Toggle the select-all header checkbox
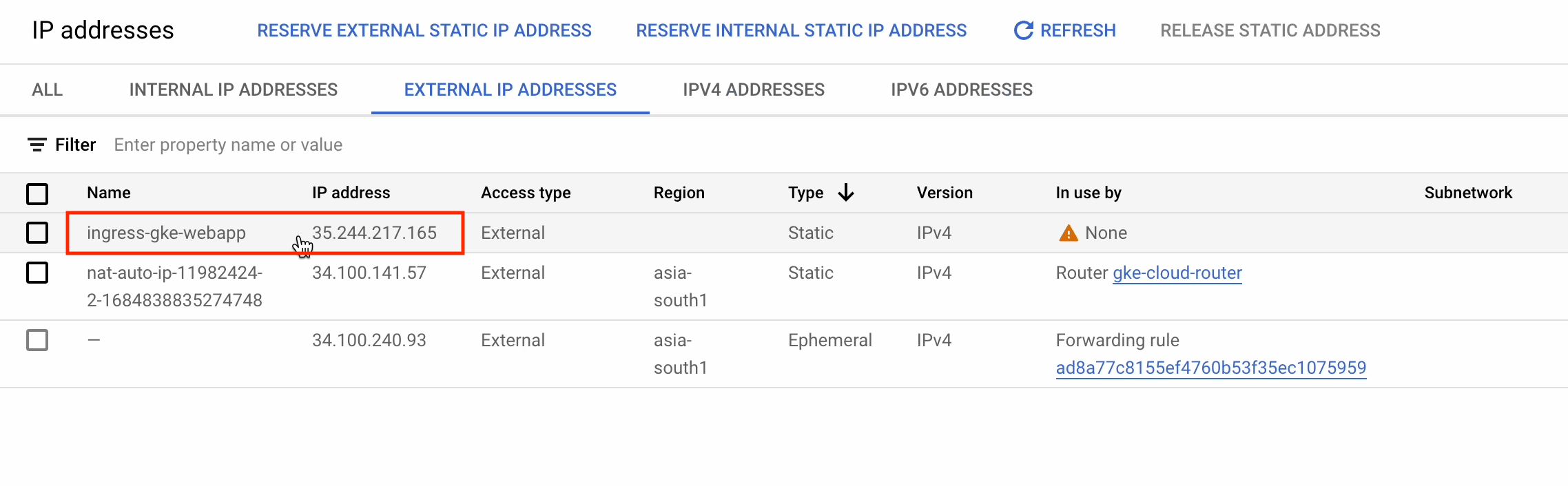 tap(37, 193)
